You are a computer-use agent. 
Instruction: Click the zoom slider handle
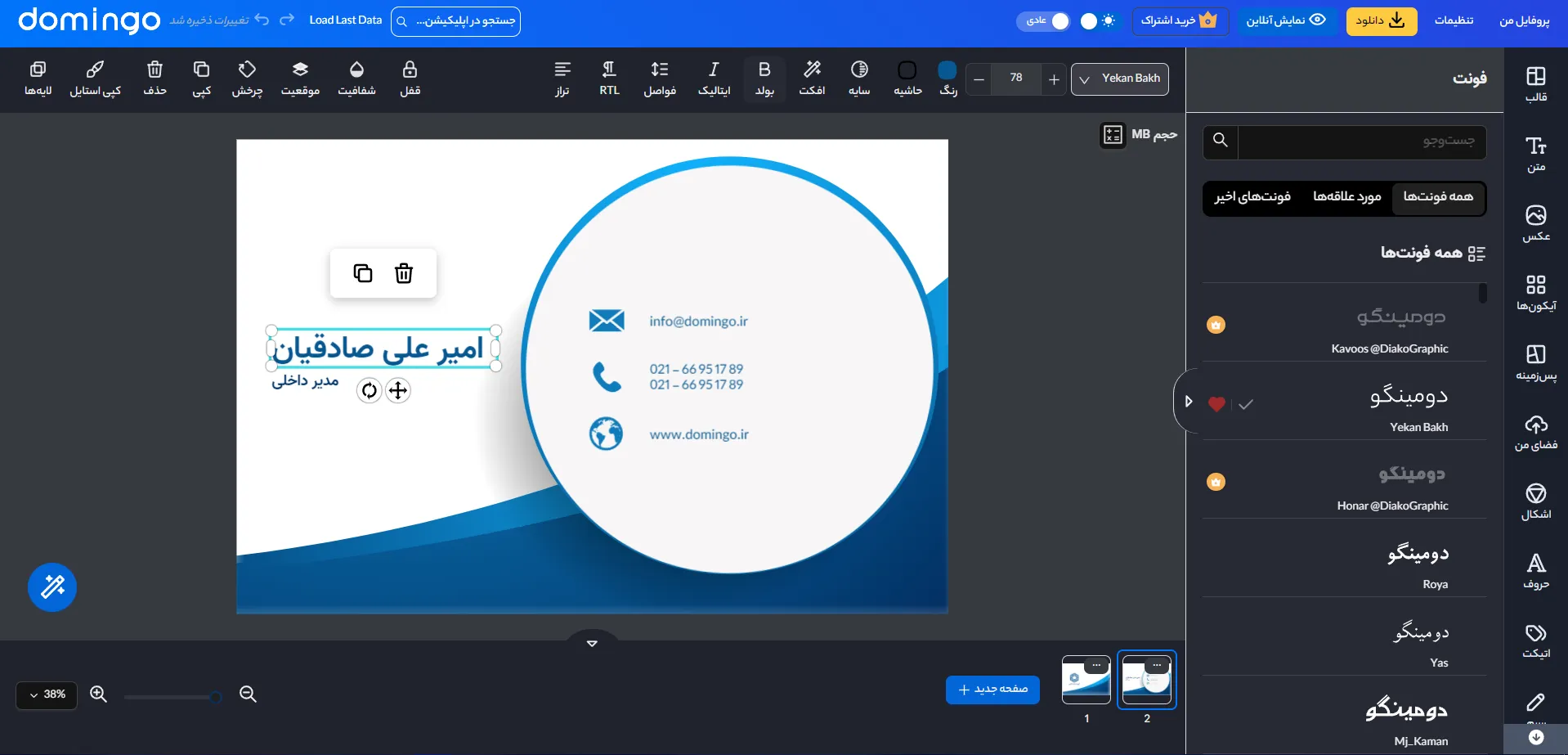pos(215,697)
